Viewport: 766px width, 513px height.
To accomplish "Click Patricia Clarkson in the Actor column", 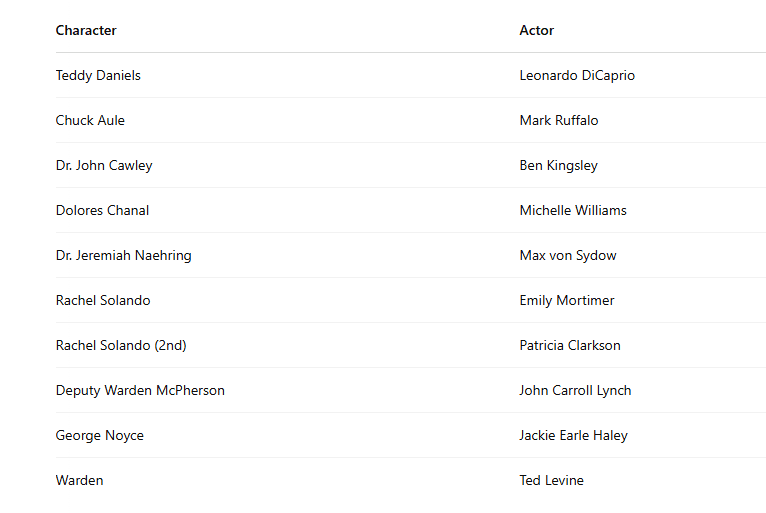I will pyautogui.click(x=570, y=345).
